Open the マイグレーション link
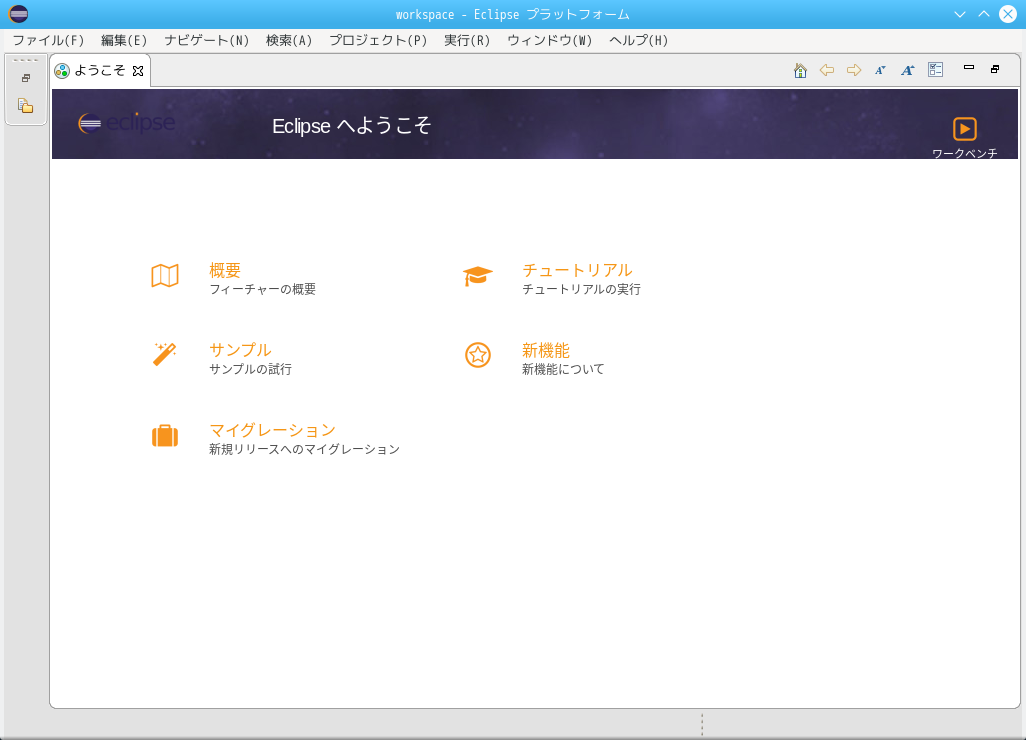 coord(272,430)
